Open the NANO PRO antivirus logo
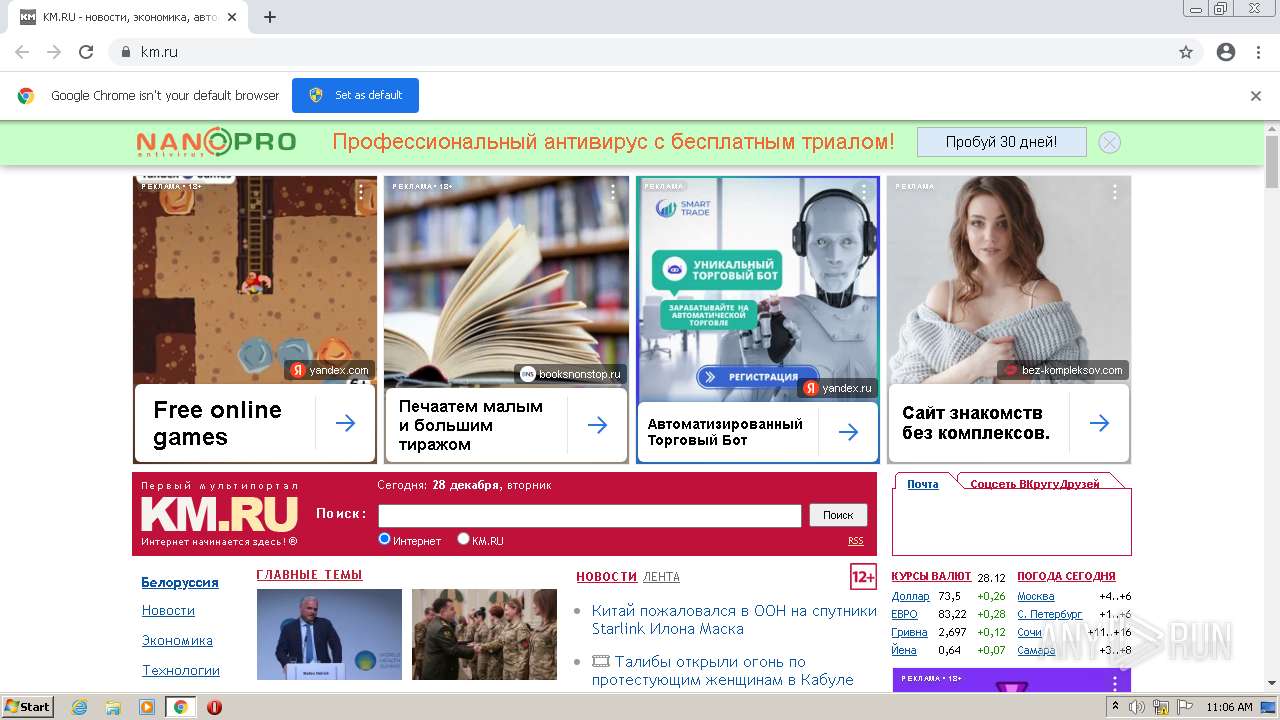The width and height of the screenshot is (1280, 720). pos(216,142)
